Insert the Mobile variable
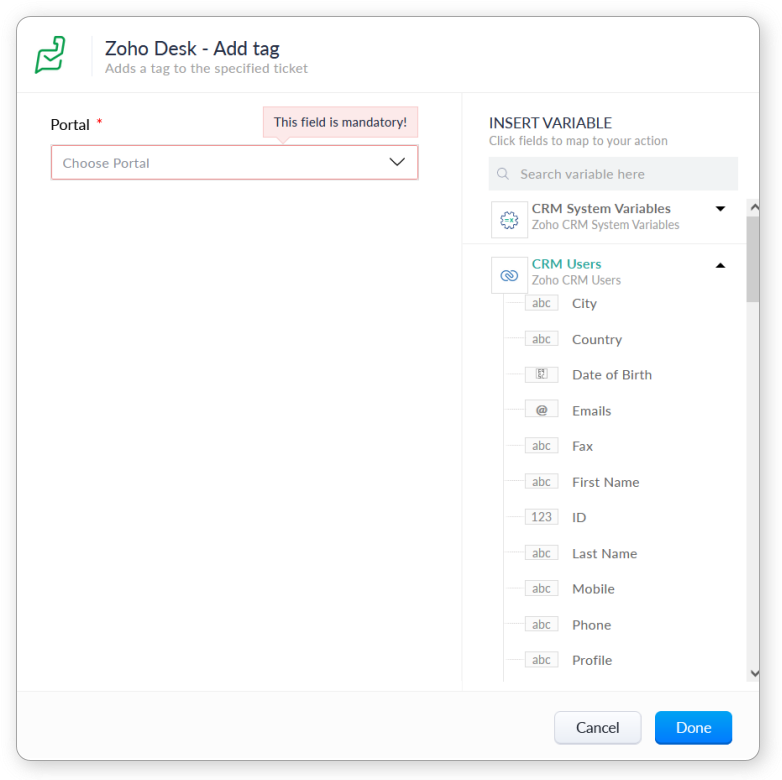The height and width of the screenshot is (780, 782). coord(593,588)
